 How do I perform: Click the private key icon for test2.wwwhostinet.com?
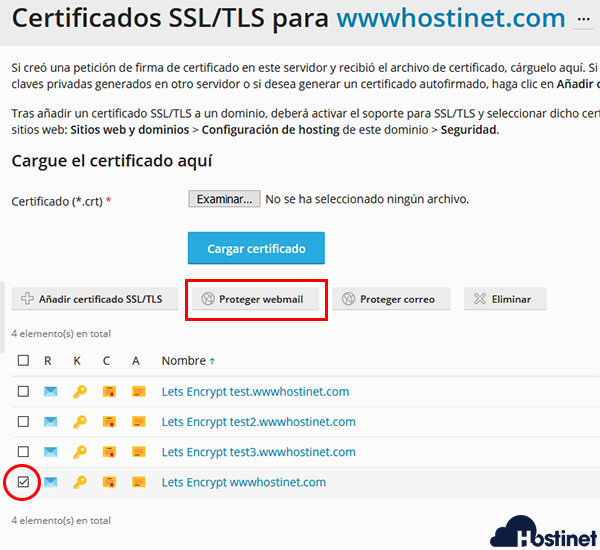pos(80,422)
